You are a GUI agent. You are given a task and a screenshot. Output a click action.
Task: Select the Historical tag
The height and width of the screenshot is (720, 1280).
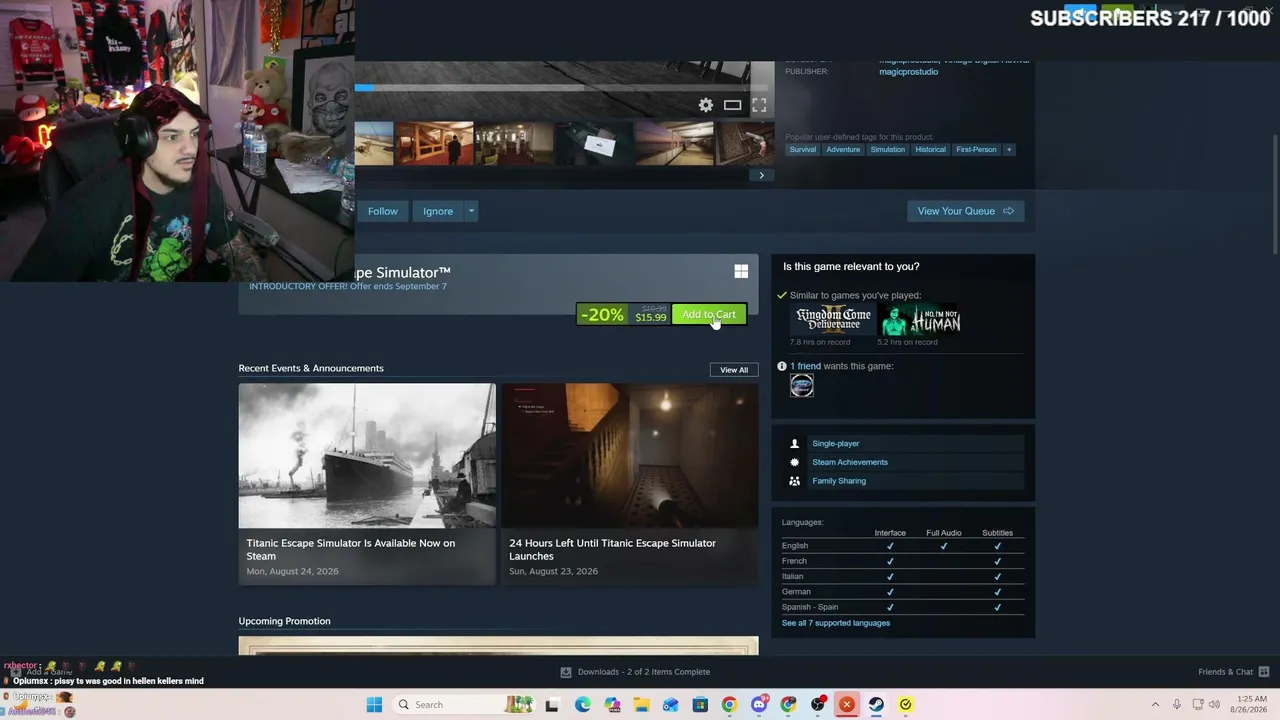[930, 150]
